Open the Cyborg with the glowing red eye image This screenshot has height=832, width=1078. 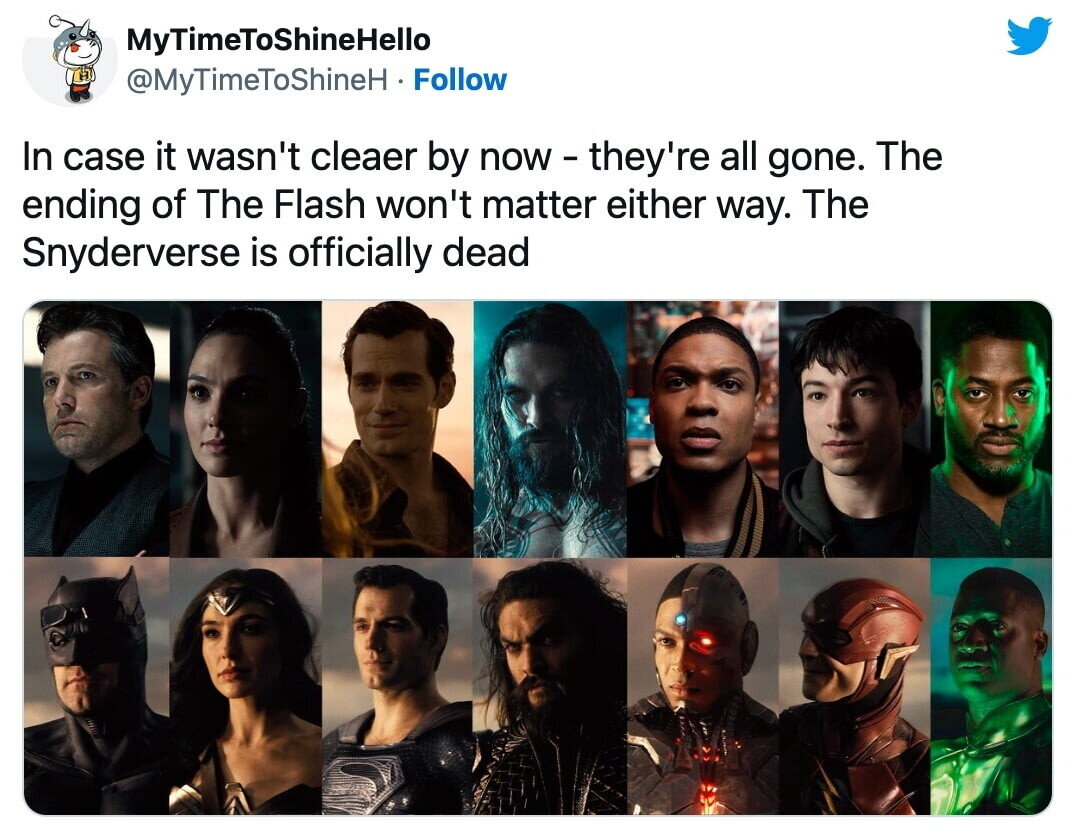(x=703, y=686)
